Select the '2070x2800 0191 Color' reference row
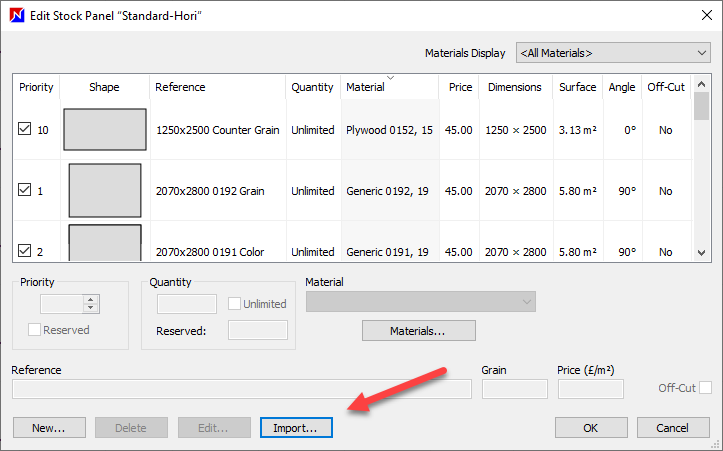723x451 pixels. (x=210, y=252)
